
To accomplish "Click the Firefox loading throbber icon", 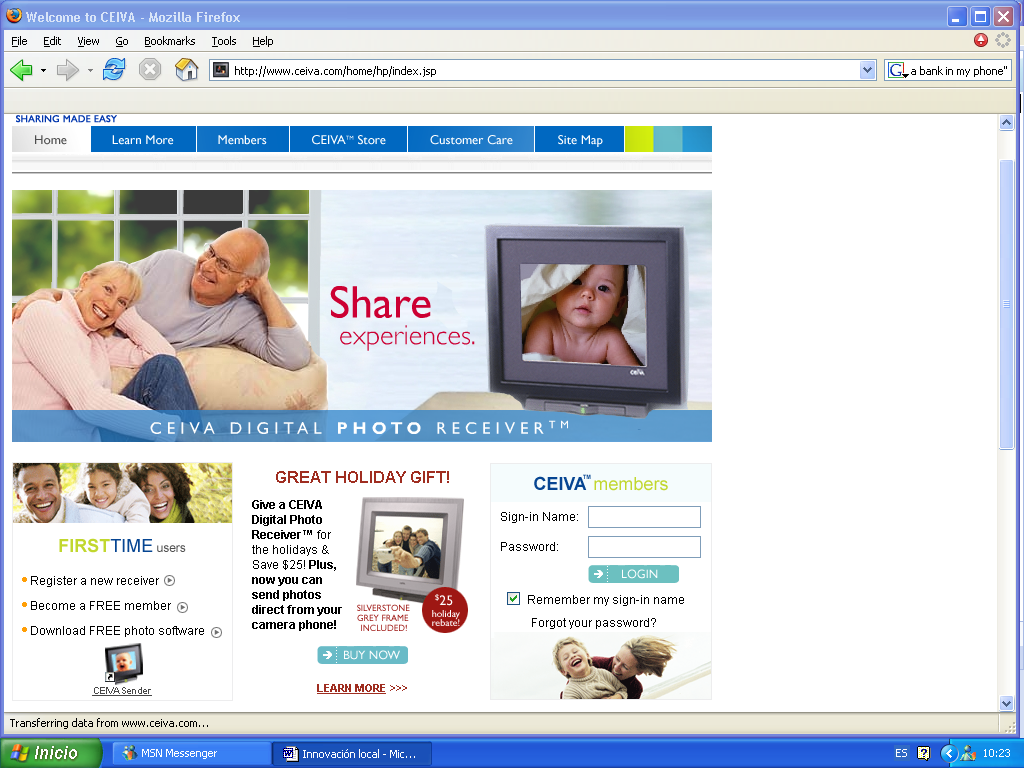I will point(1003,40).
